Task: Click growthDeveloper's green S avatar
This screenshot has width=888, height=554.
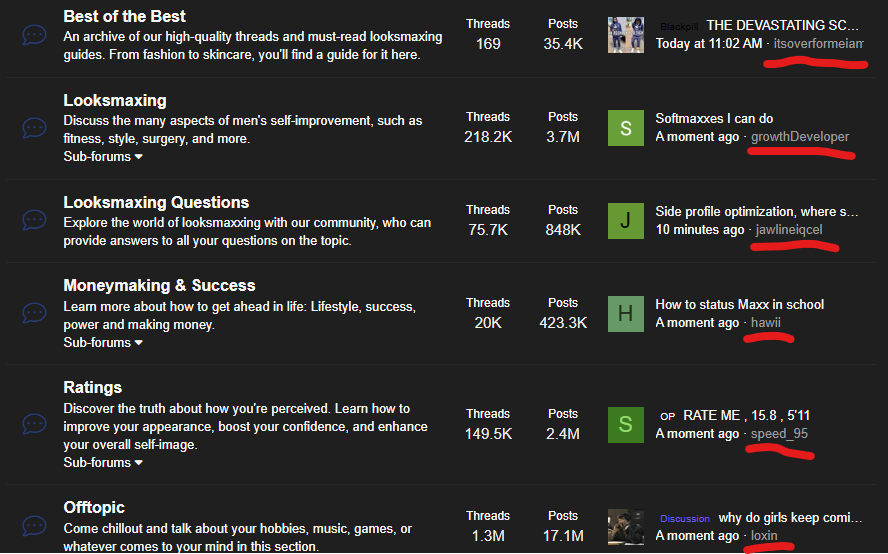Action: pos(625,127)
